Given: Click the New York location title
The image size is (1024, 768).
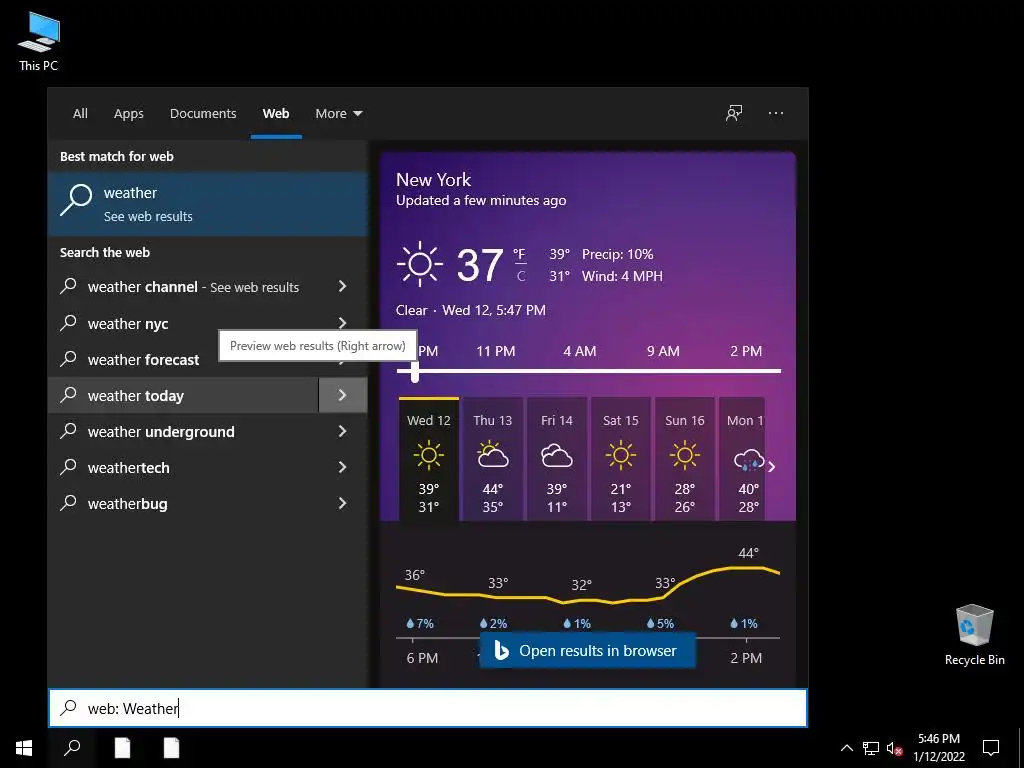Looking at the screenshot, I should pos(434,180).
